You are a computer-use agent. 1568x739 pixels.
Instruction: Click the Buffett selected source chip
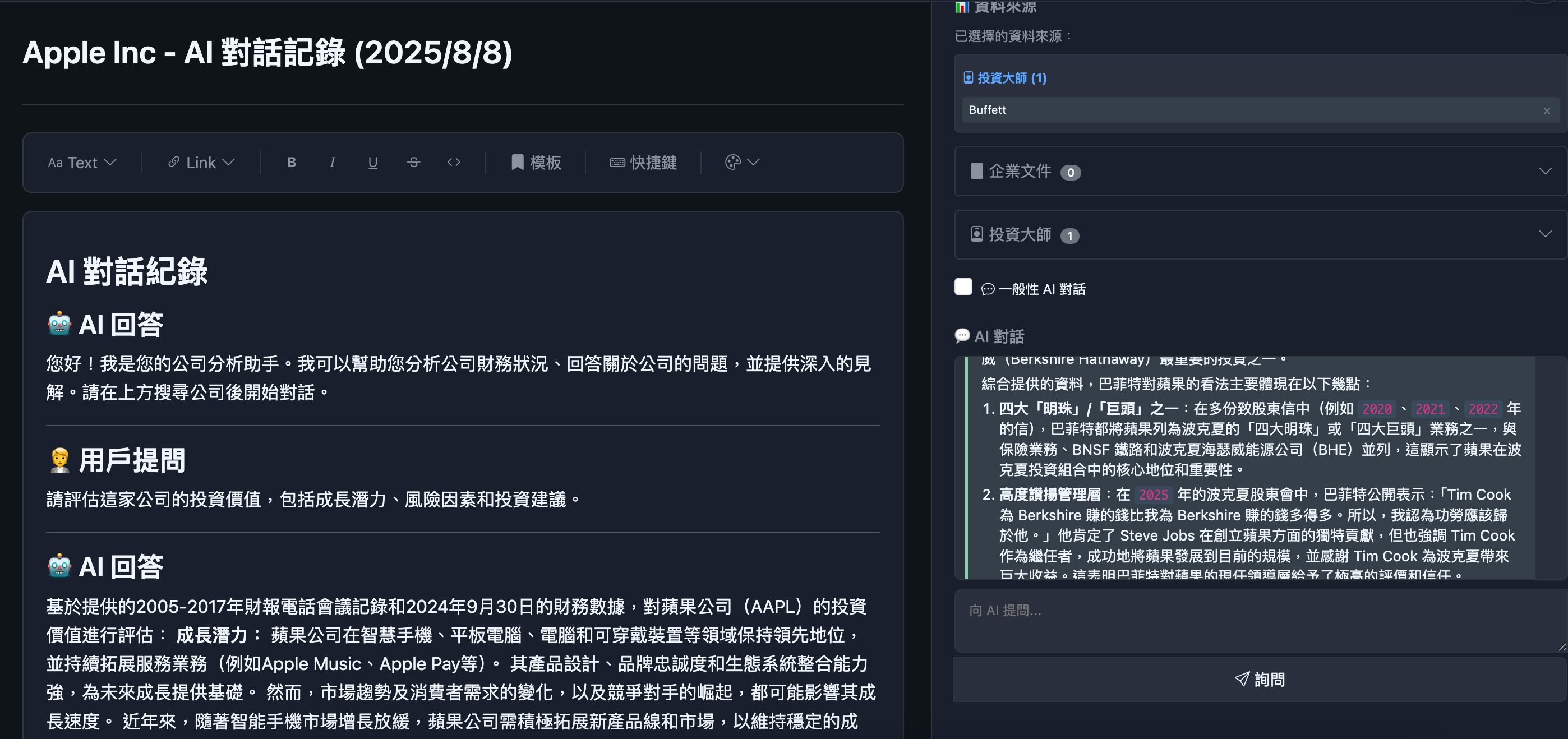tap(988, 110)
